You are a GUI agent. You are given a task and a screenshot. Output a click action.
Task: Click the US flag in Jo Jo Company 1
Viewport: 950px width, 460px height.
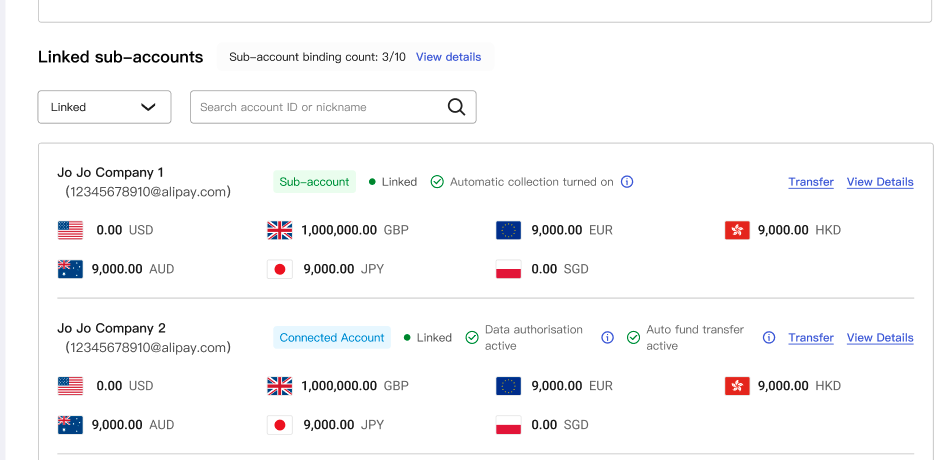click(x=70, y=230)
